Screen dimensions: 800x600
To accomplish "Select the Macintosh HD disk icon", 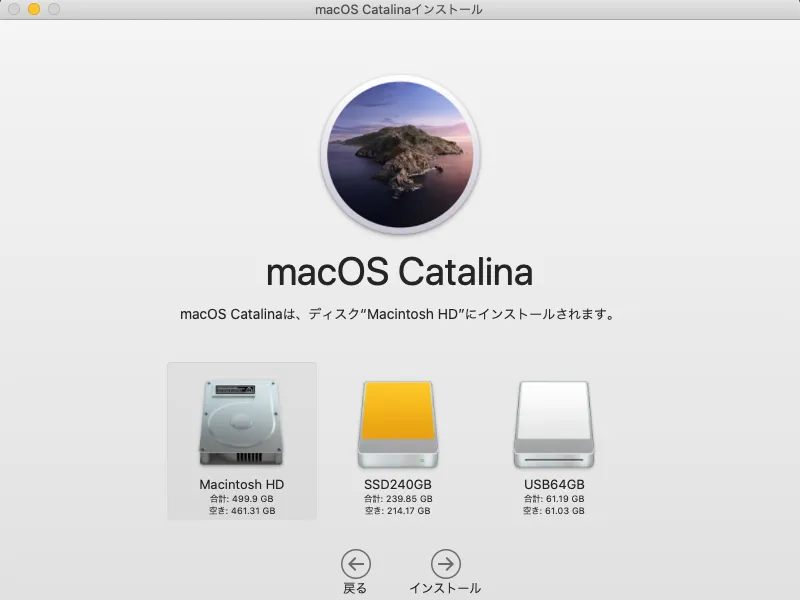I will [x=241, y=421].
